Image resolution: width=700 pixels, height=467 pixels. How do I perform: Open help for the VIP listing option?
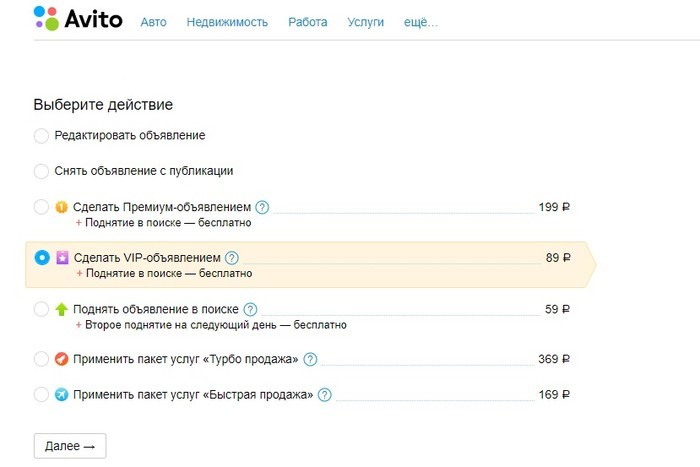[x=232, y=258]
